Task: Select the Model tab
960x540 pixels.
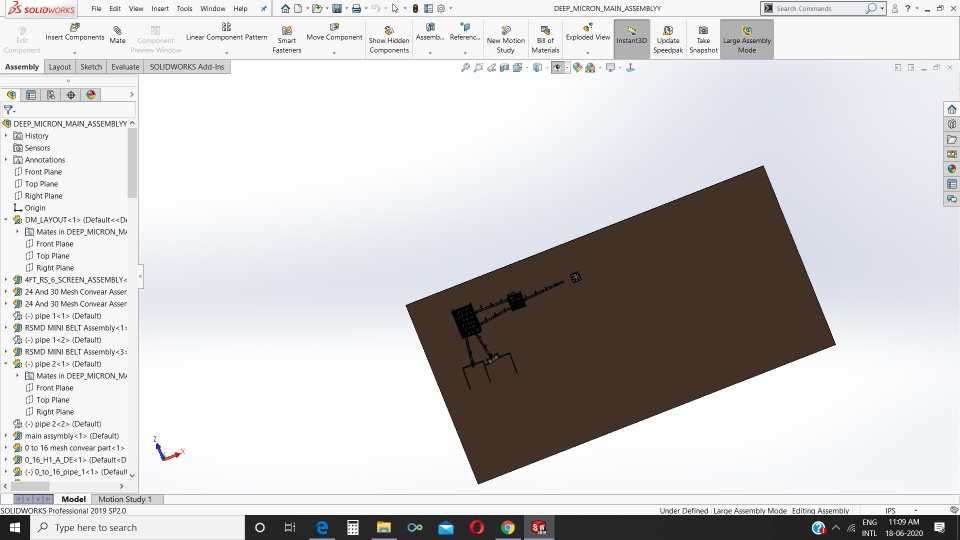Action: (x=73, y=499)
